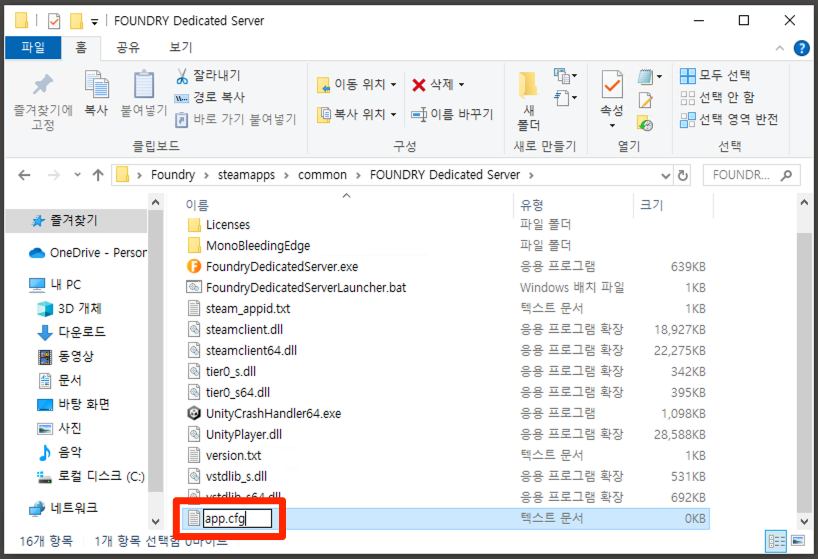Viewport: 818px width, 559px height.
Task: Switch to details view icon in status bar
Action: (776, 541)
